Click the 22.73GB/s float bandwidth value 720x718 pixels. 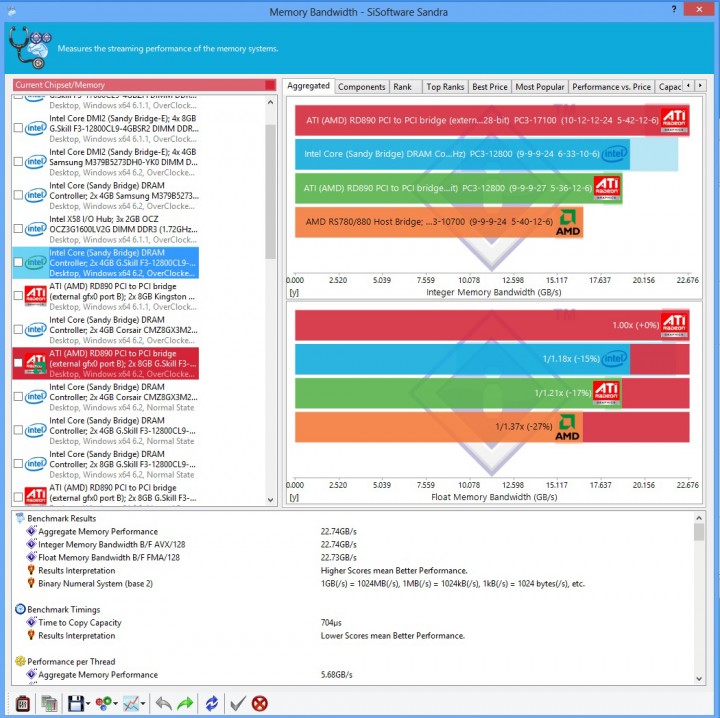338,557
